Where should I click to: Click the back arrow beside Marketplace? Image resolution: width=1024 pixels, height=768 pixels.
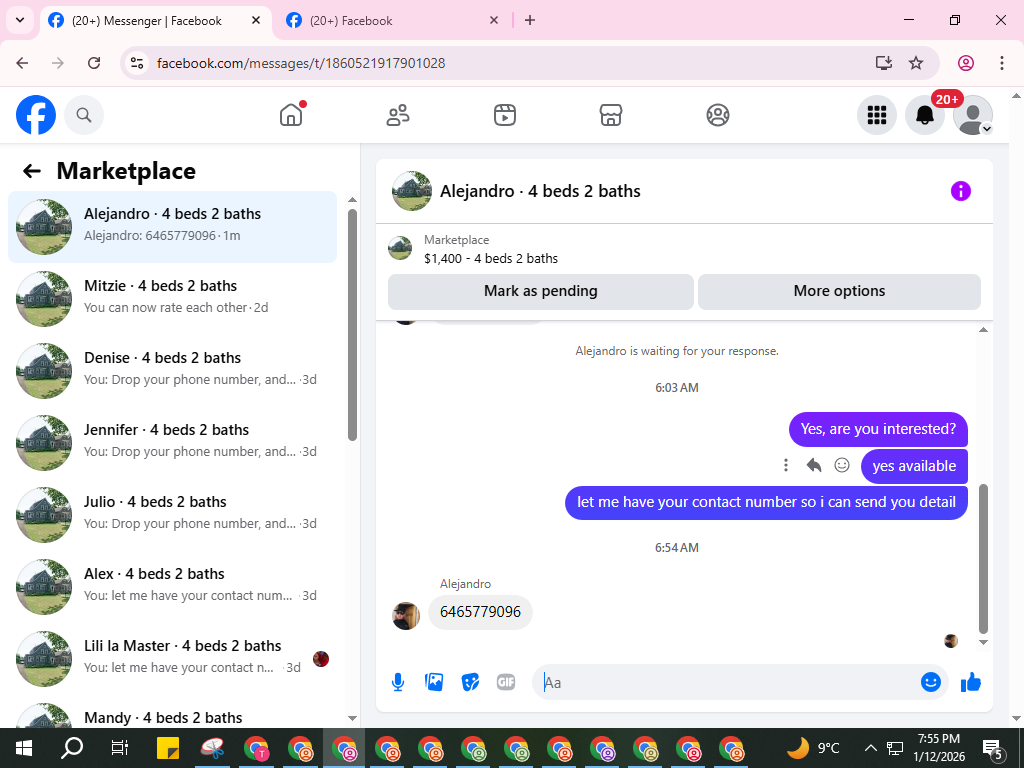click(x=32, y=171)
